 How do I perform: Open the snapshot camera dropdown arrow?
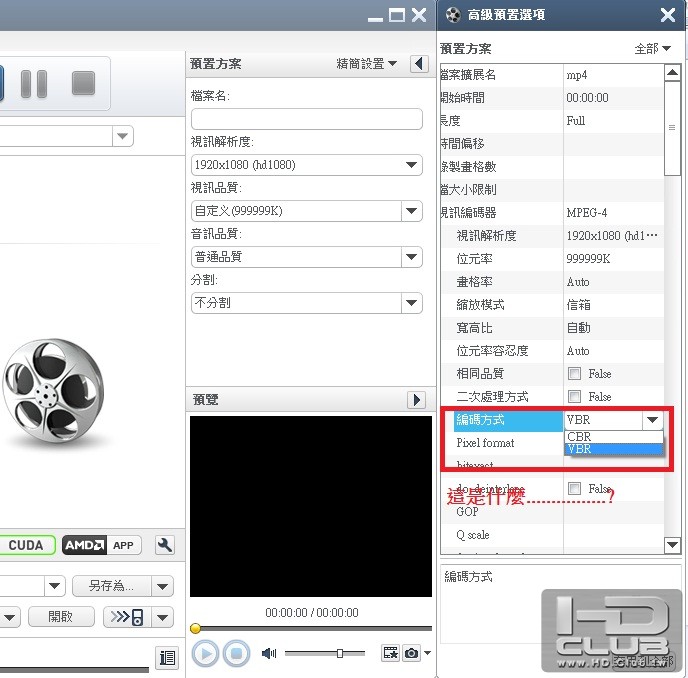[x=427, y=653]
